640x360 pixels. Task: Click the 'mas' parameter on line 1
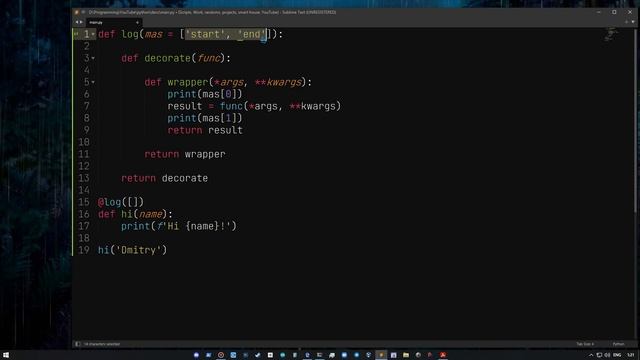[153, 35]
